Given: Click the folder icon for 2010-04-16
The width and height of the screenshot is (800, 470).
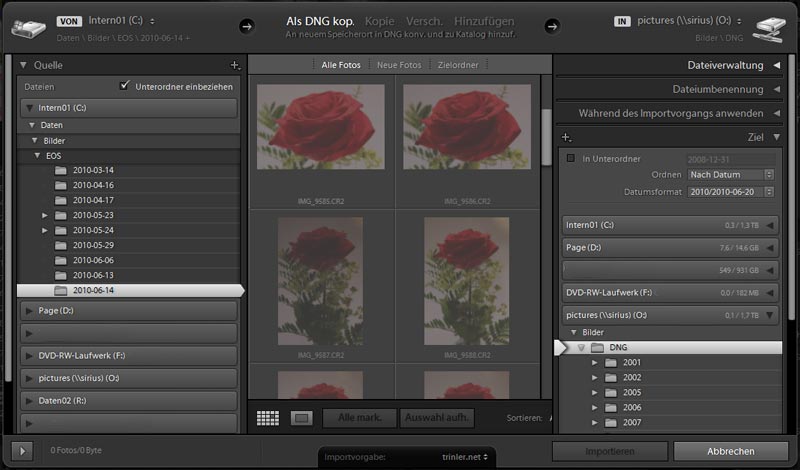Looking at the screenshot, I should tap(61, 185).
